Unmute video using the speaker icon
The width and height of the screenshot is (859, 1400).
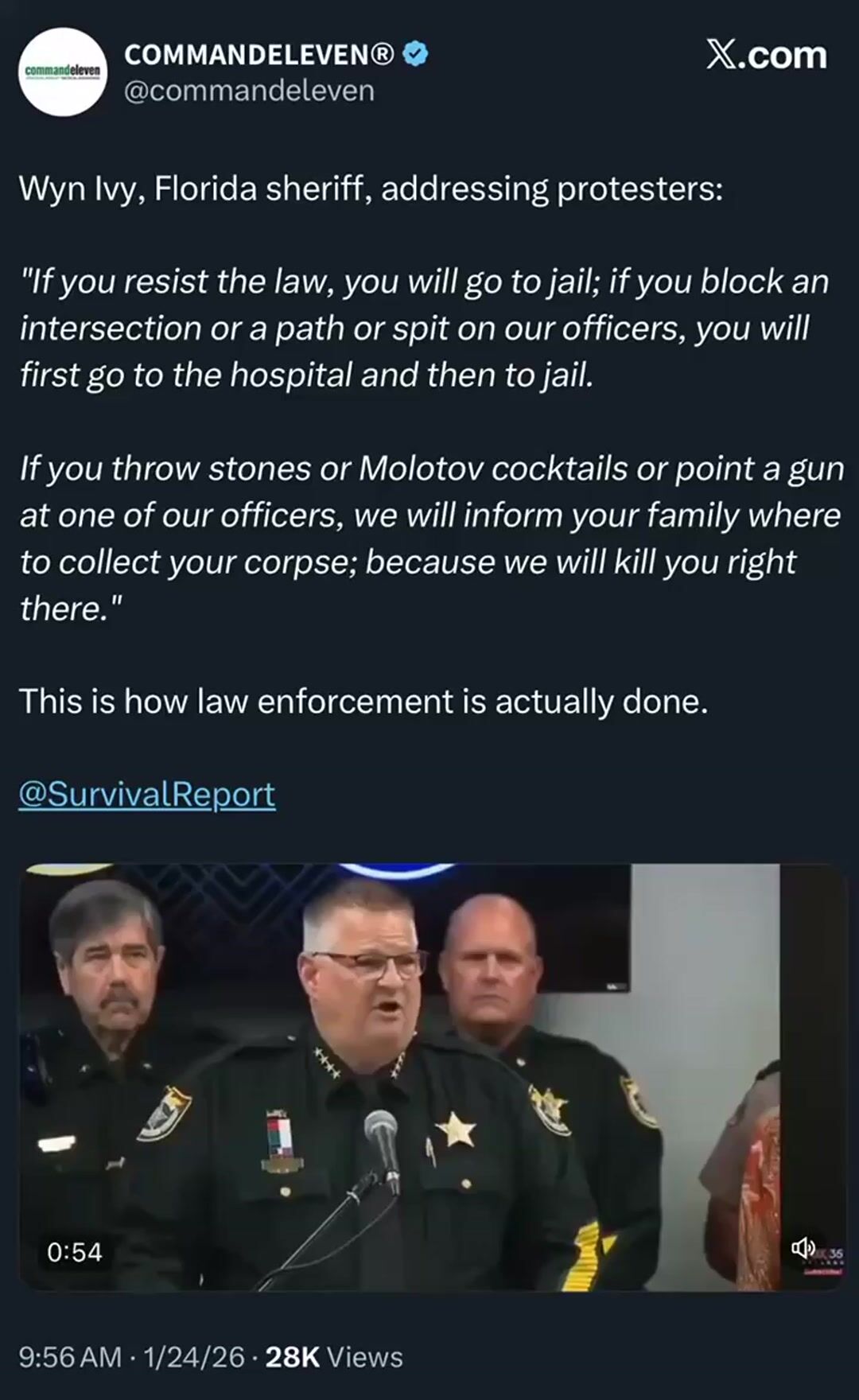[x=803, y=1246]
